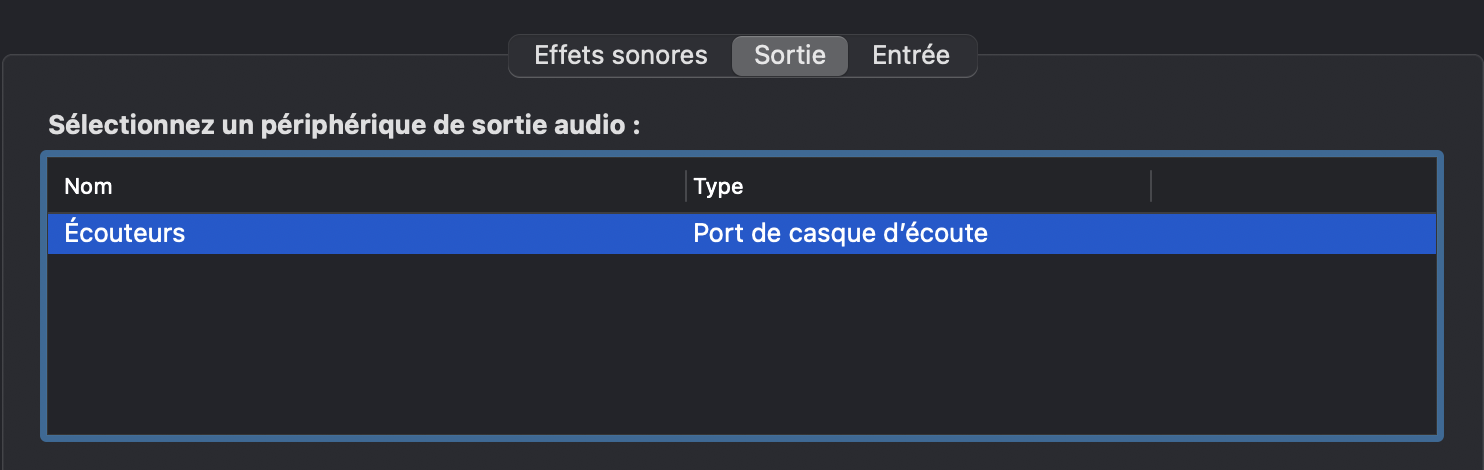1484x470 pixels.
Task: Select the Sortie tab
Action: tap(789, 55)
